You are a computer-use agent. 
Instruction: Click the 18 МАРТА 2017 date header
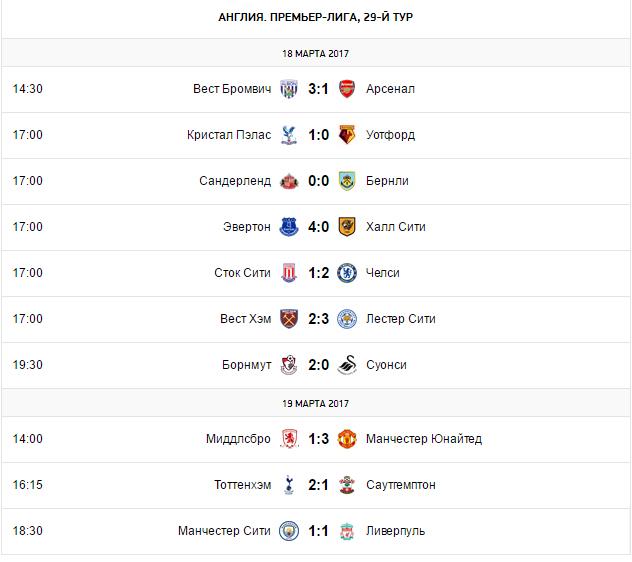[316, 53]
